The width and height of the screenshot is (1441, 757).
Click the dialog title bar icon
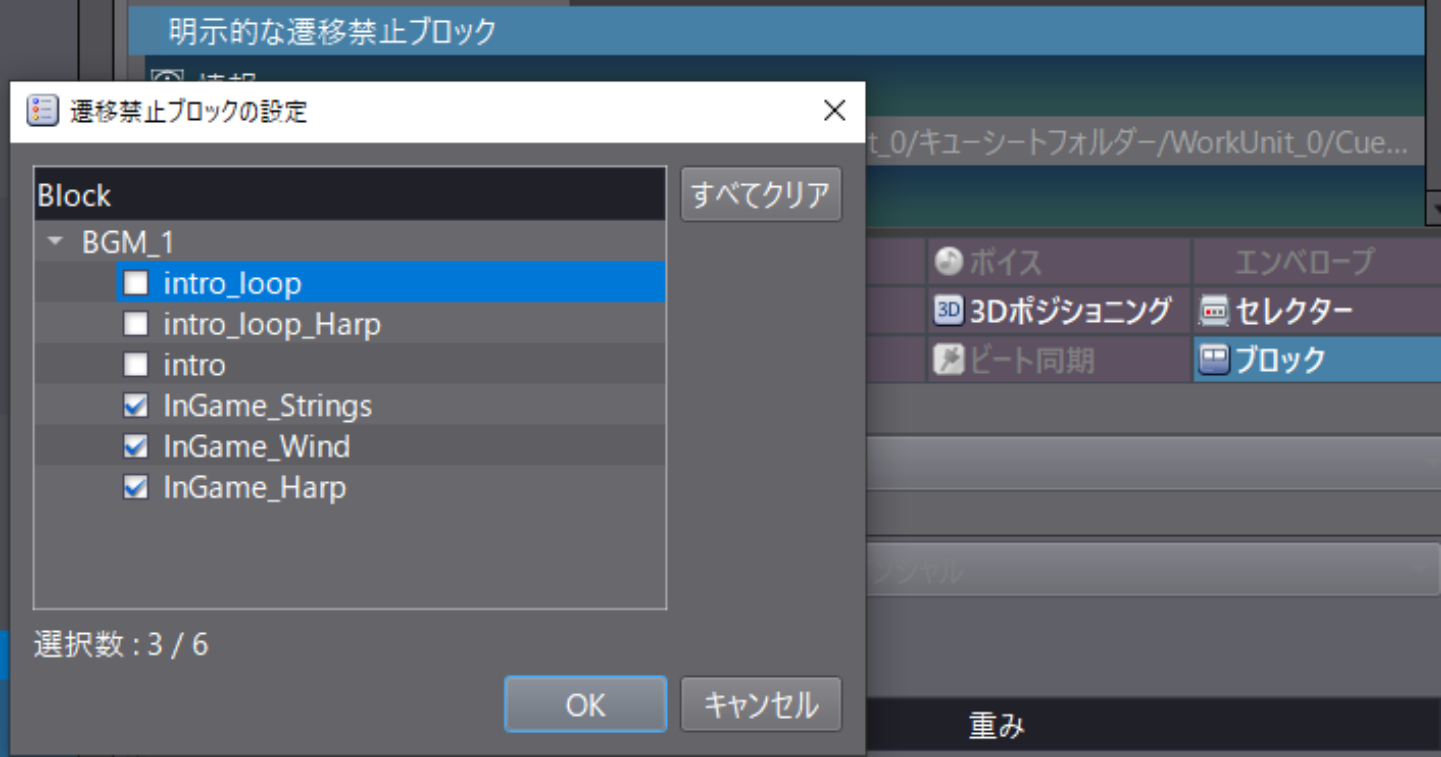[42, 110]
